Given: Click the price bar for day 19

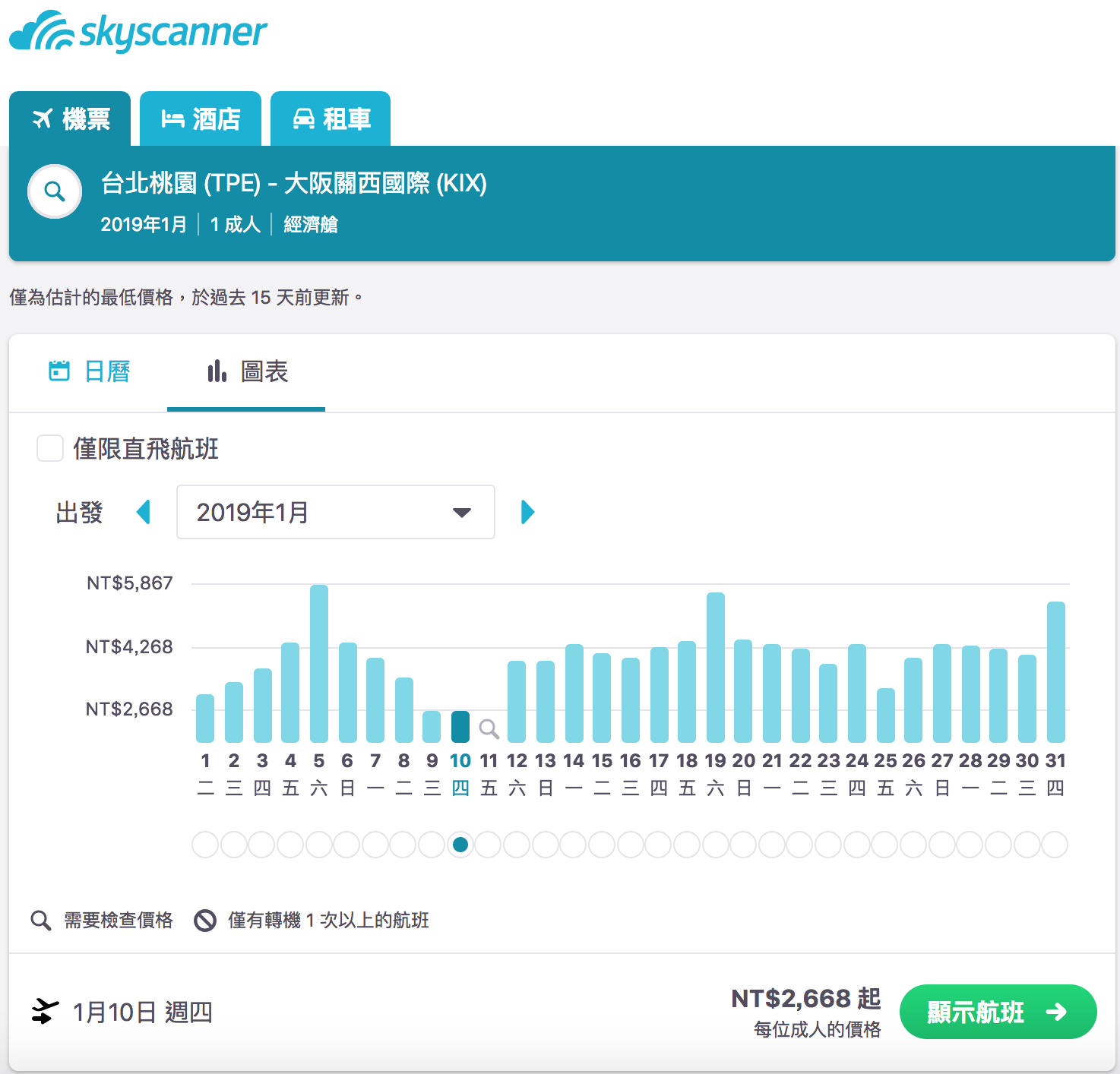Looking at the screenshot, I should click(715, 667).
